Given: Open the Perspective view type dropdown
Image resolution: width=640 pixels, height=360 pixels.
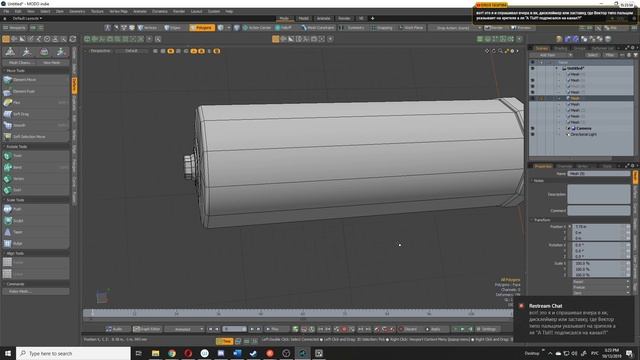Looking at the screenshot, I should (100, 51).
